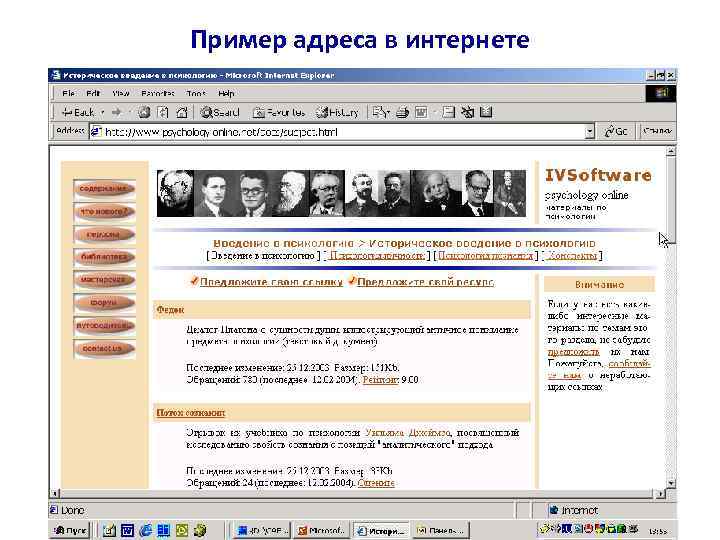Click the IVSoftware logo text
Screen dimensions: 720x540
[x=598, y=175]
